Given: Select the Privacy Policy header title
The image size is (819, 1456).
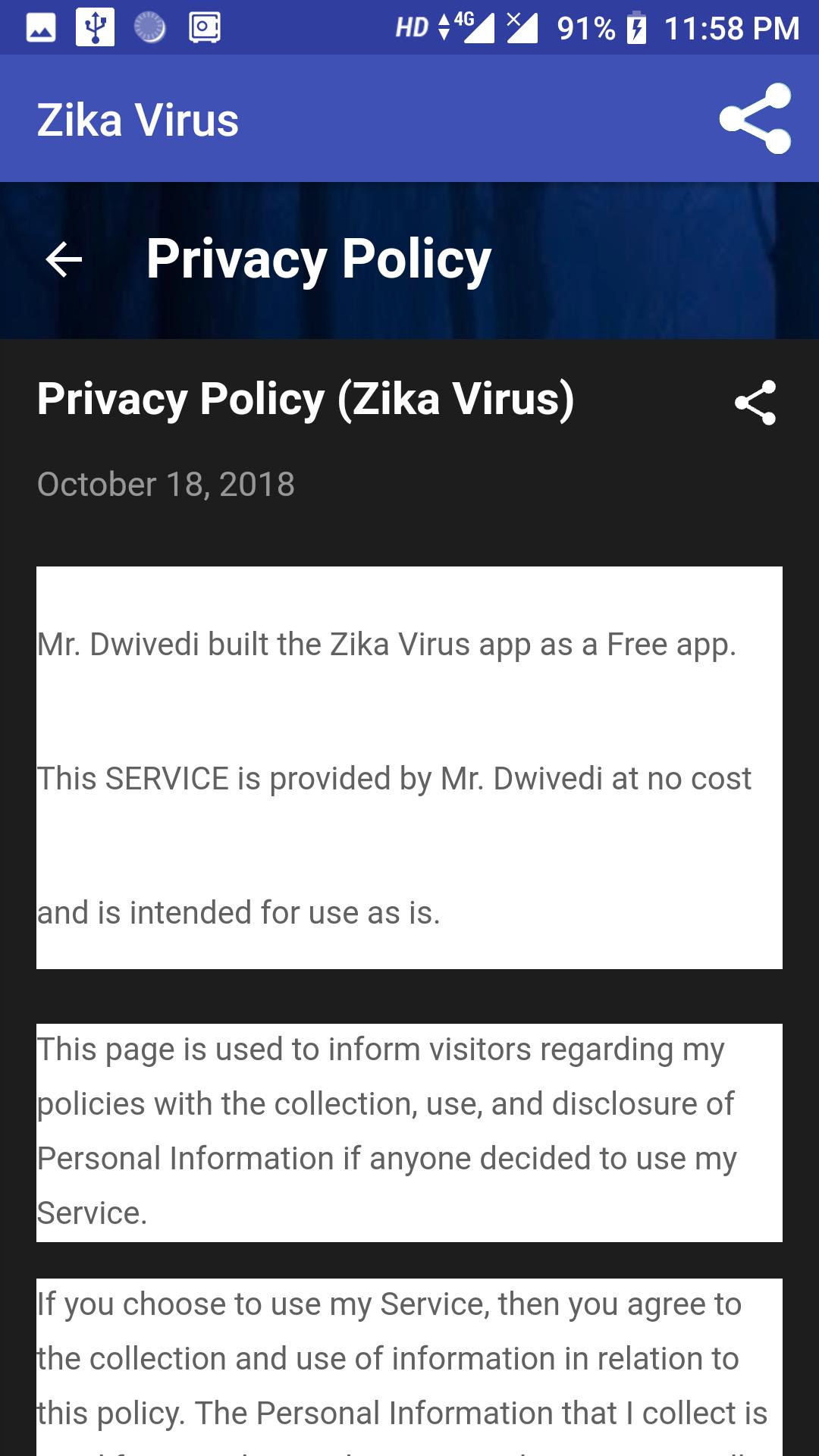Looking at the screenshot, I should [318, 259].
